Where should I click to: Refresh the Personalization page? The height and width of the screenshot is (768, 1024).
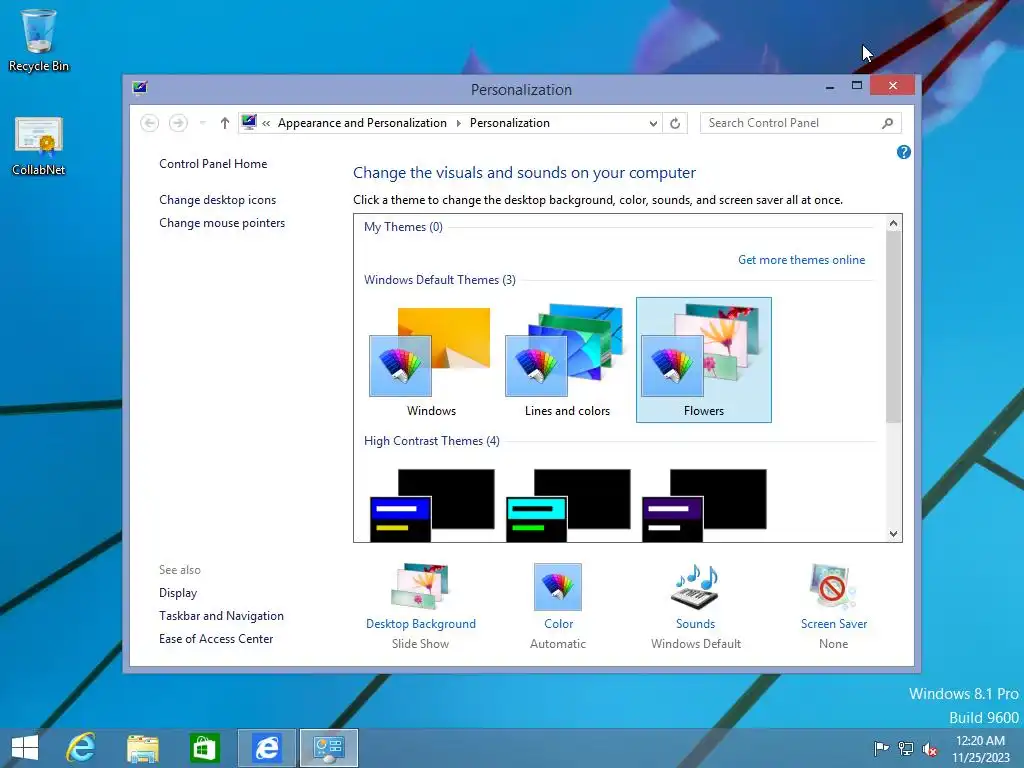click(675, 123)
